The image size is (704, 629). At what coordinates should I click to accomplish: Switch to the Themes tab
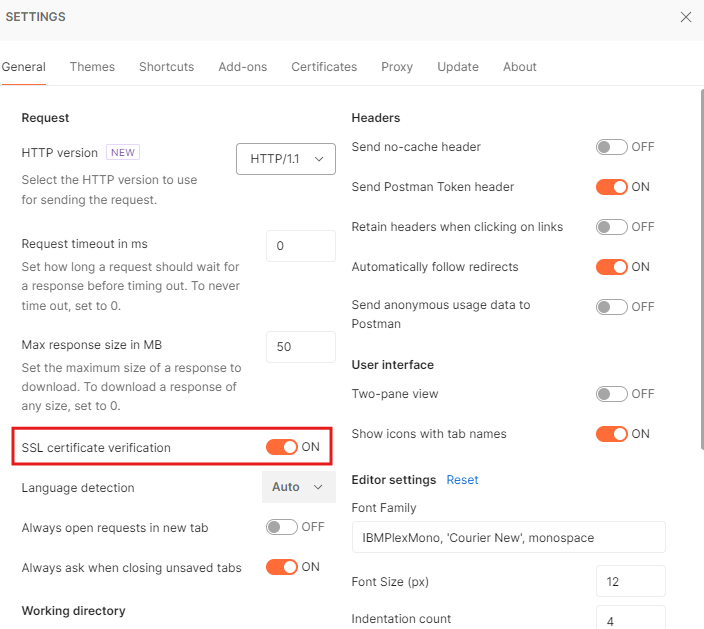pyautogui.click(x=92, y=66)
